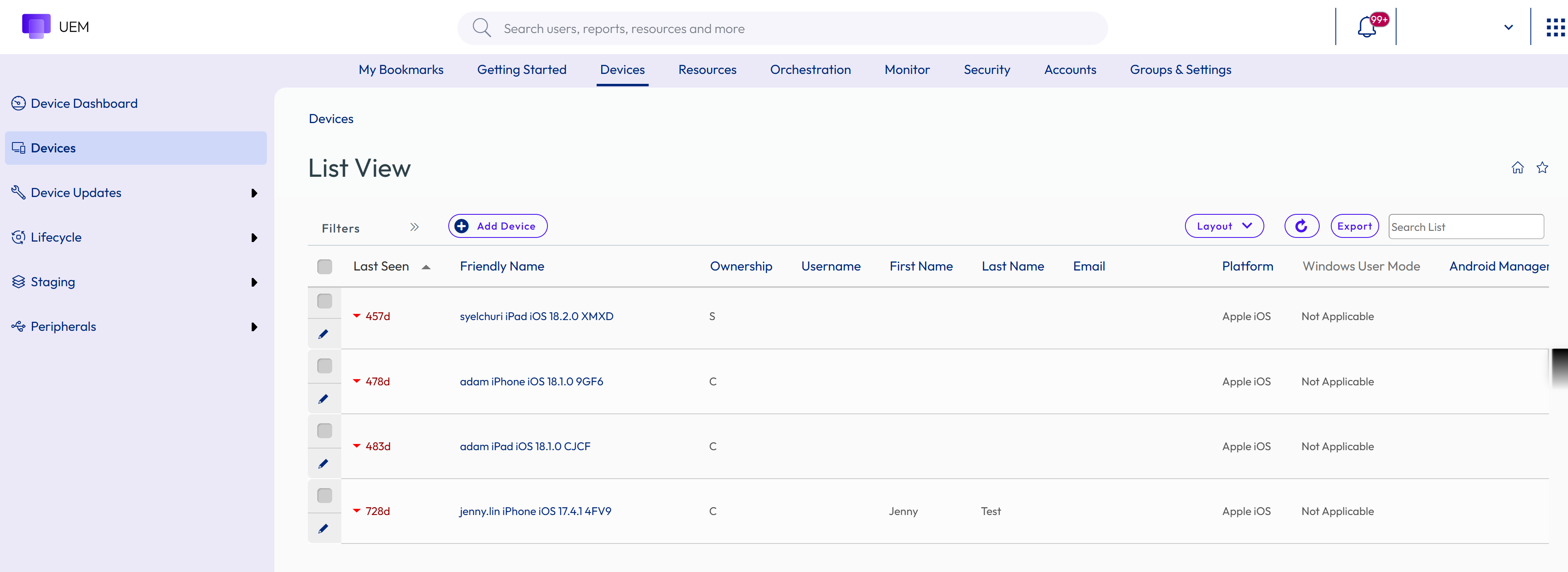Open syelchuri iPad iOS 18.2.0 XMXD link
The width and height of the screenshot is (1568, 572).
[x=536, y=316]
